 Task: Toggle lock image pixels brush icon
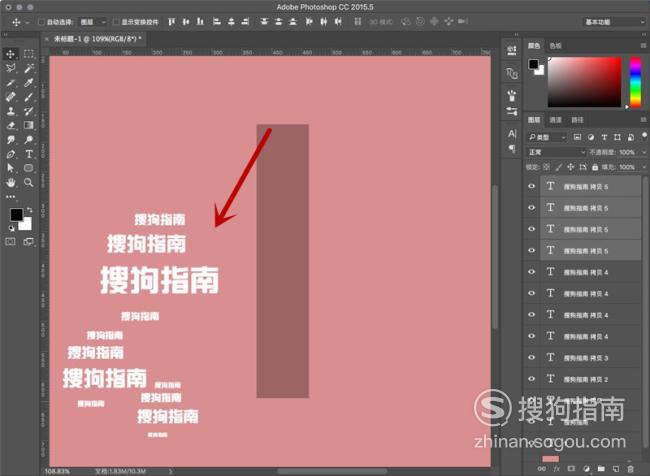pos(559,167)
